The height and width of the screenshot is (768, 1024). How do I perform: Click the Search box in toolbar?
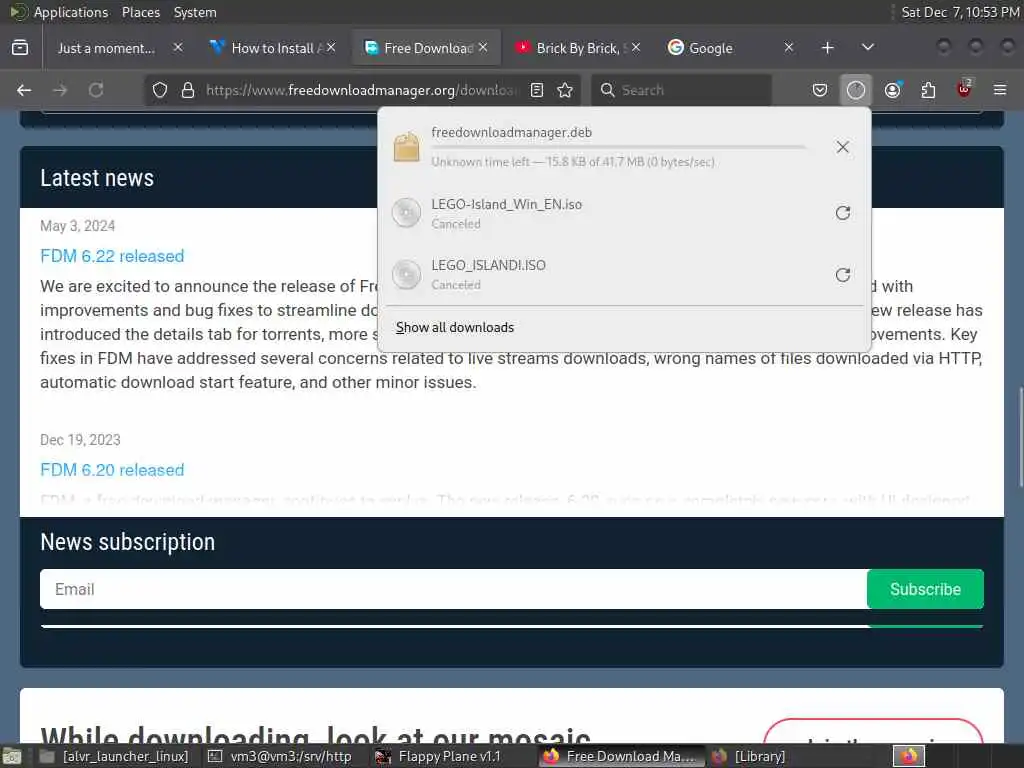[682, 90]
